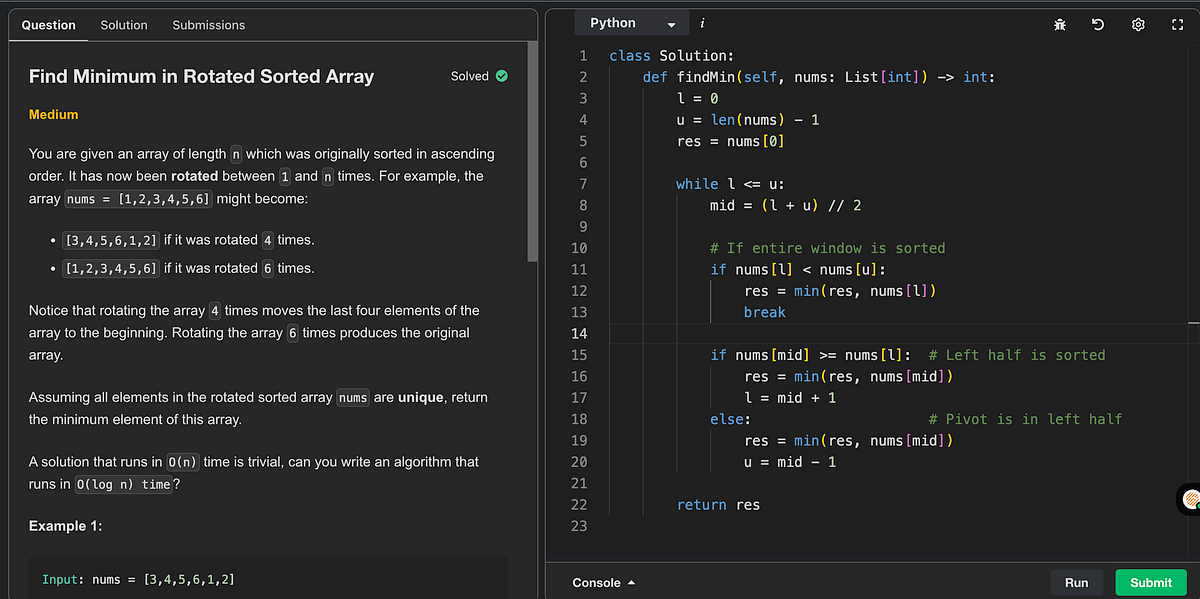Open the Submissions tab
The height and width of the screenshot is (599, 1200).
(x=208, y=25)
